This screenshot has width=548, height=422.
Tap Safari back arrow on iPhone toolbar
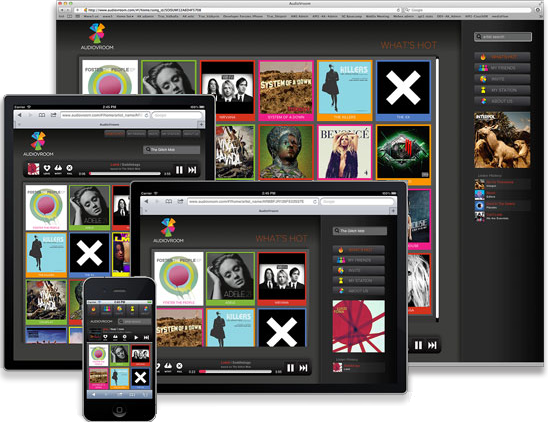click(93, 394)
